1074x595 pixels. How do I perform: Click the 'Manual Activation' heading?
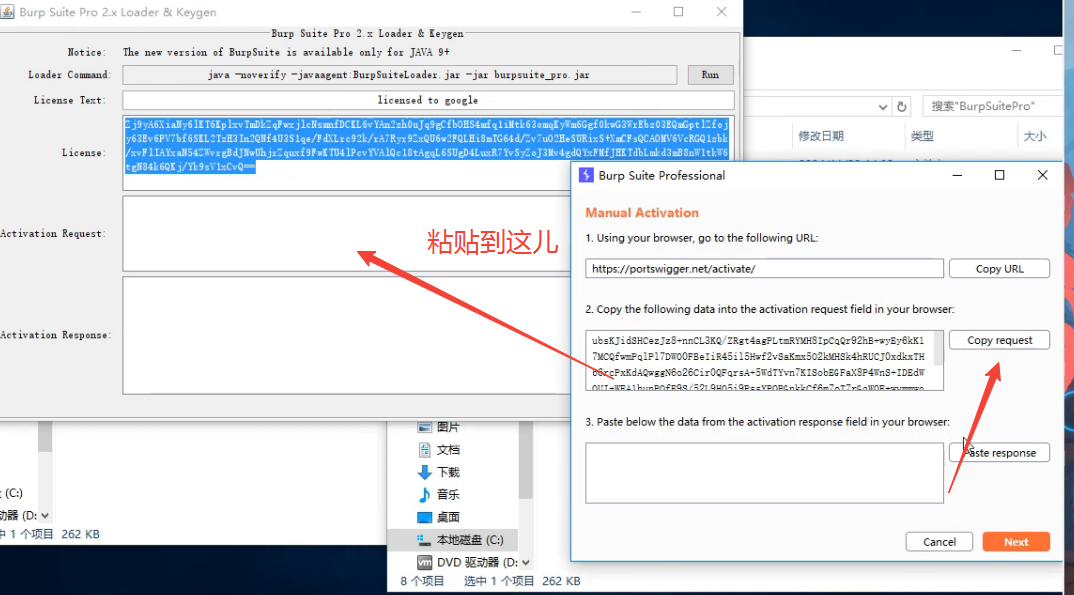pos(642,213)
